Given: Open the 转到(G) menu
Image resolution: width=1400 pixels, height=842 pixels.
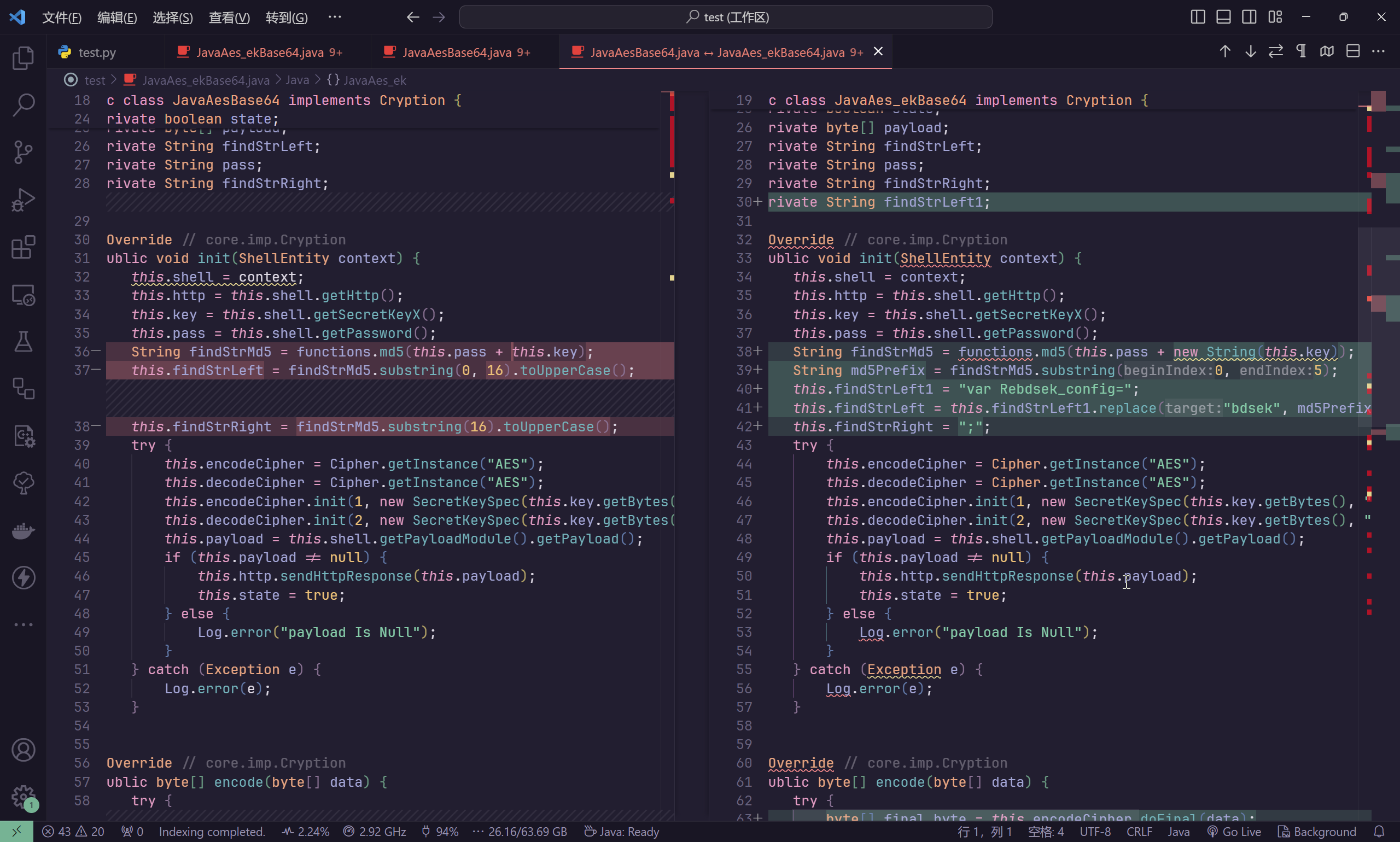Looking at the screenshot, I should click(x=286, y=17).
